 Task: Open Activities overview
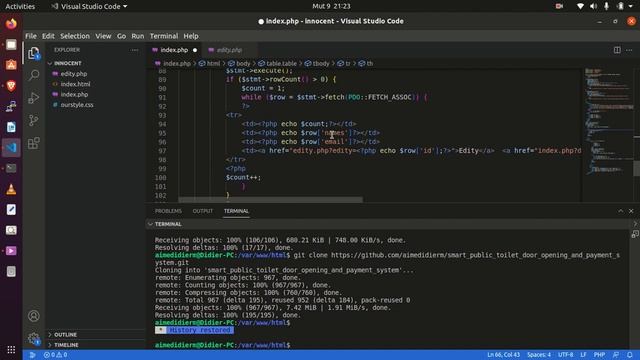pos(20,7)
